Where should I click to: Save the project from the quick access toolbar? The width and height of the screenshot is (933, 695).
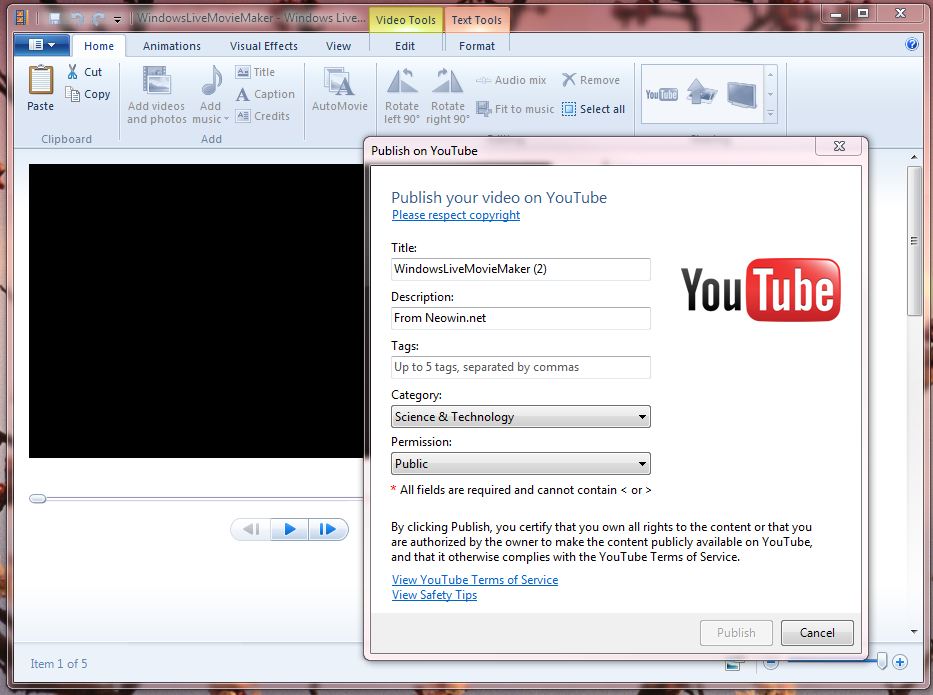point(54,18)
